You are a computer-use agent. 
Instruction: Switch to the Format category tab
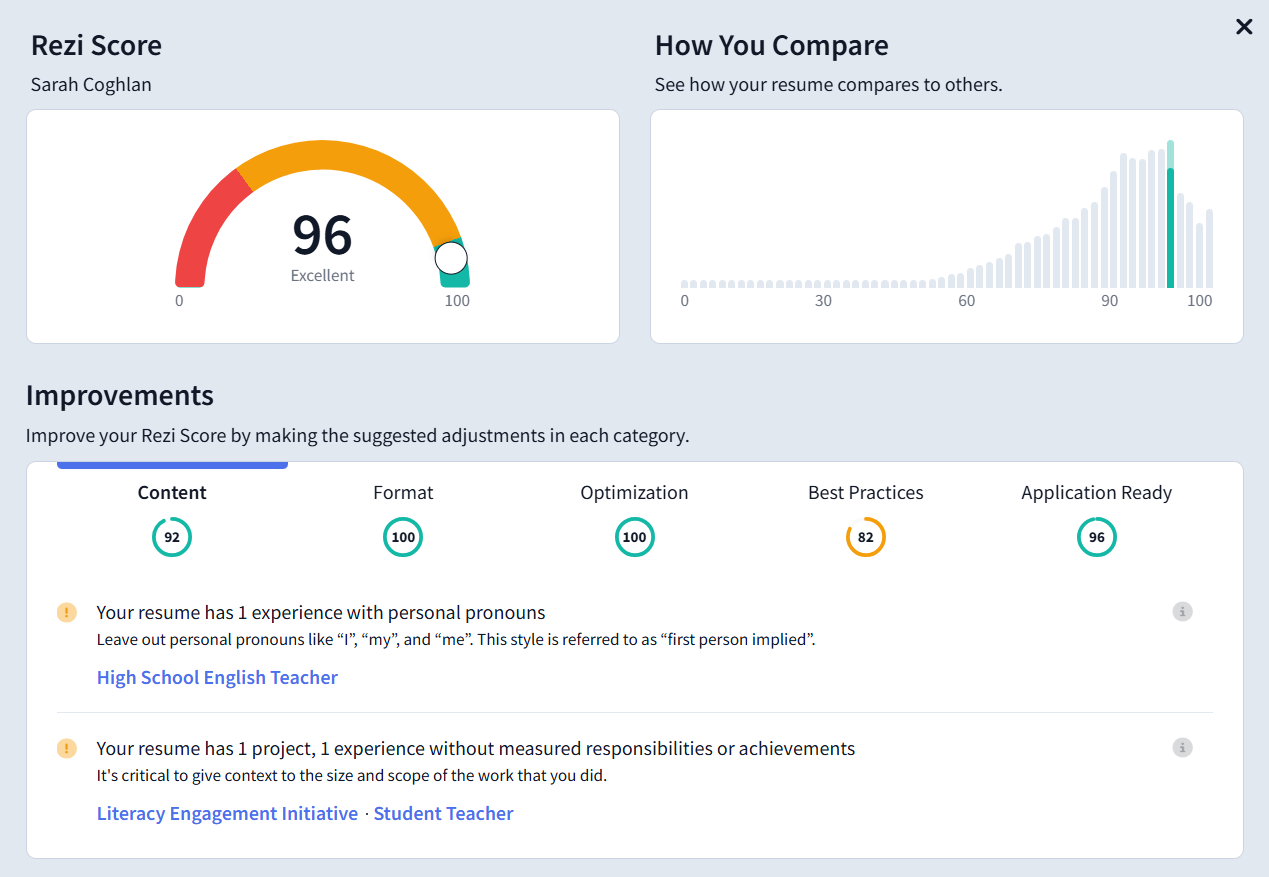point(403,492)
